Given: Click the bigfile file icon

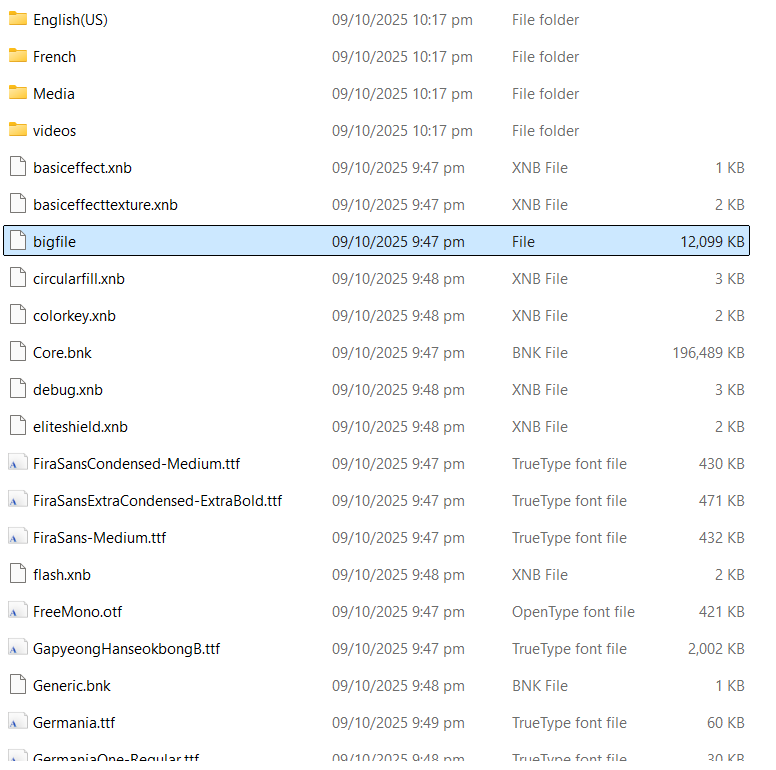Looking at the screenshot, I should point(17,241).
